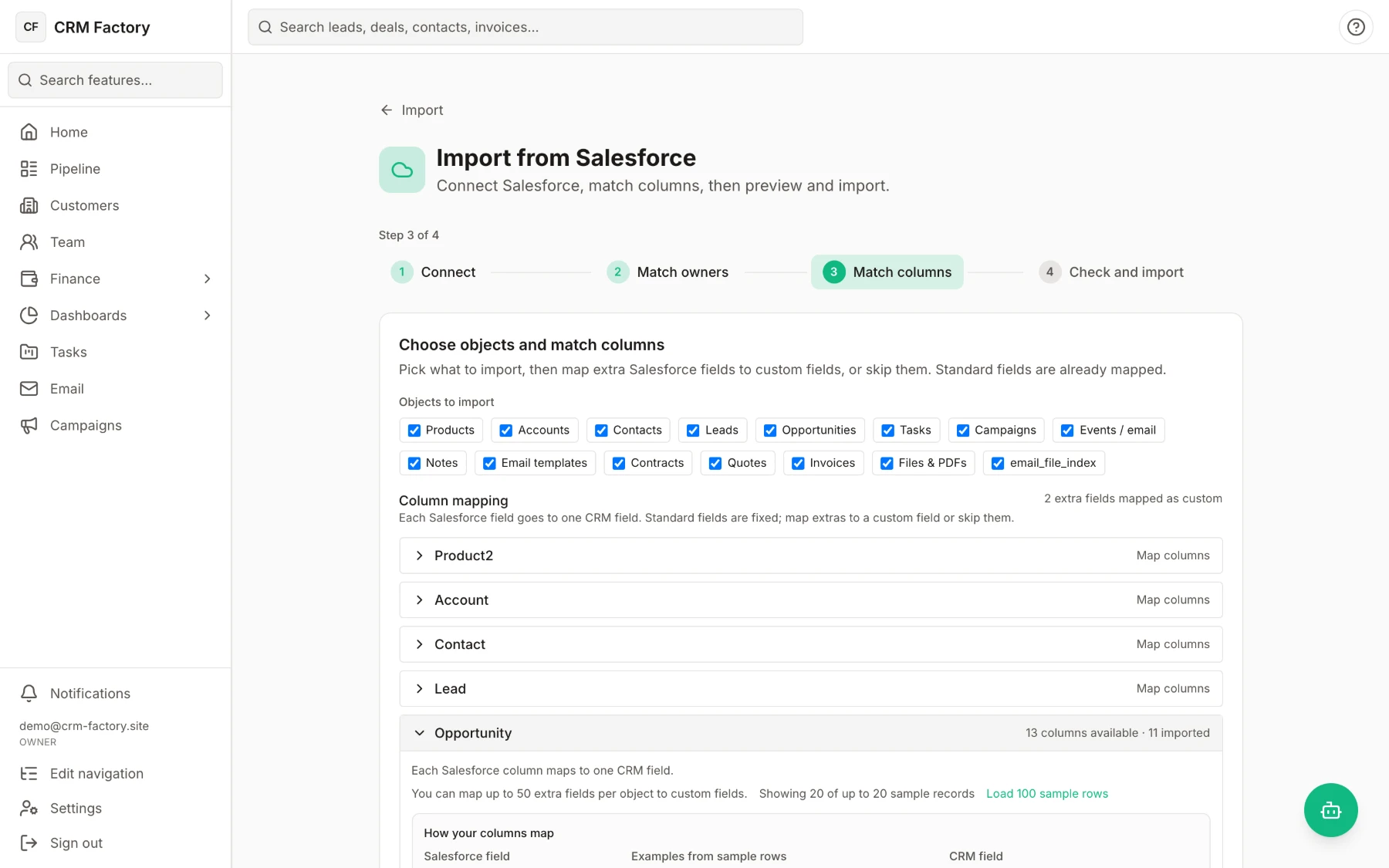Uncheck the Accounts object checkbox
1389x868 pixels.
pyautogui.click(x=506, y=431)
